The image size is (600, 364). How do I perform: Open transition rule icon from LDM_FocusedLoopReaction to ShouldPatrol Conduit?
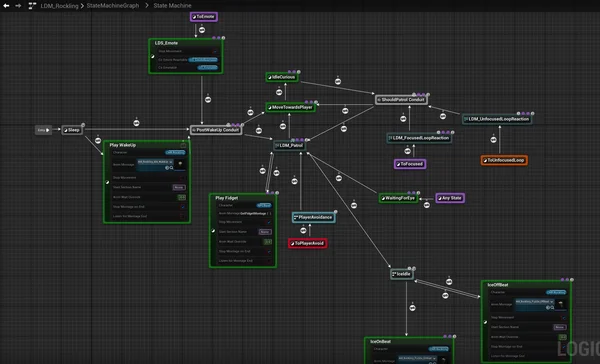click(x=403, y=119)
